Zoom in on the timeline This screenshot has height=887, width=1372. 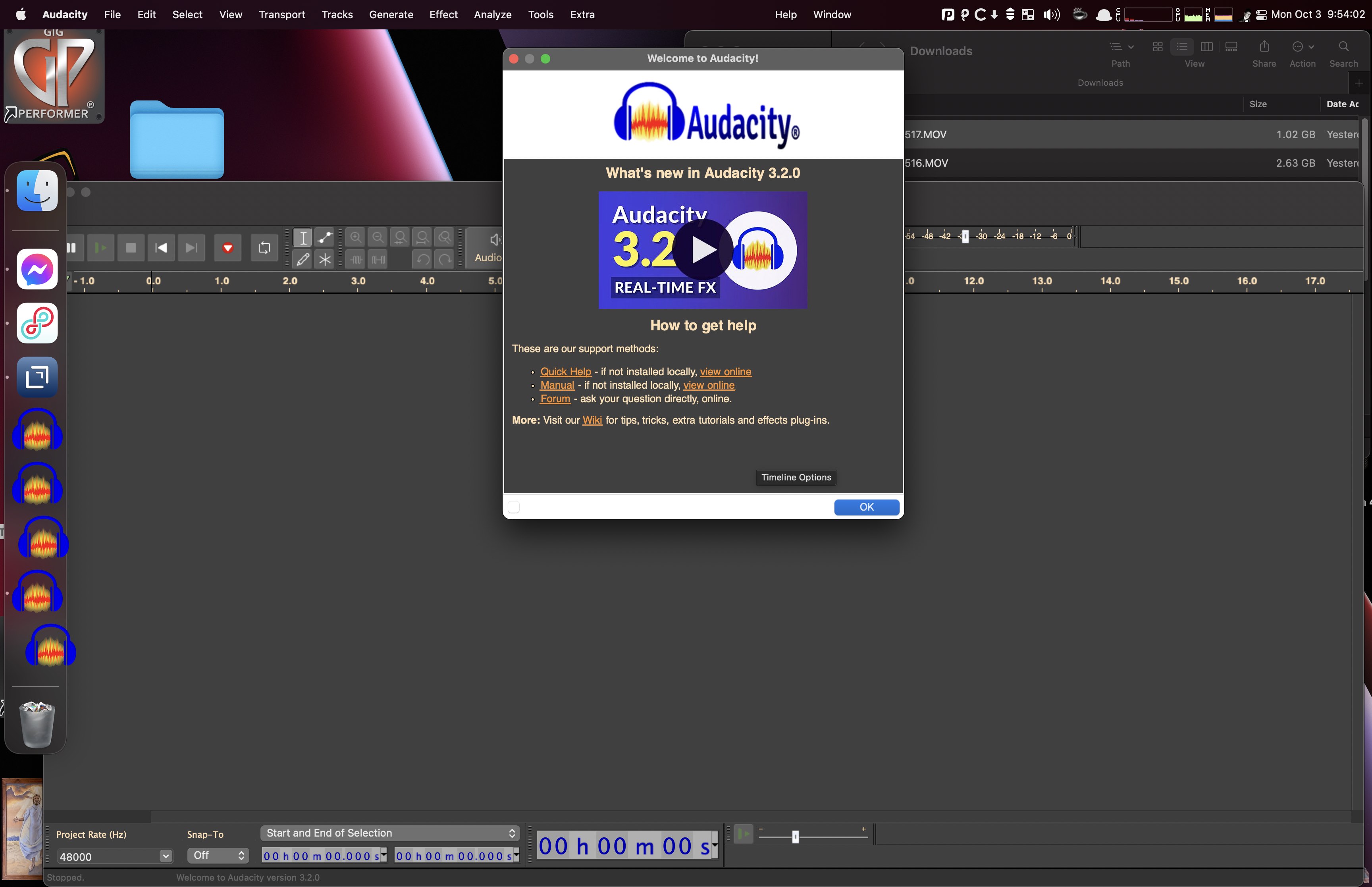pos(356,237)
